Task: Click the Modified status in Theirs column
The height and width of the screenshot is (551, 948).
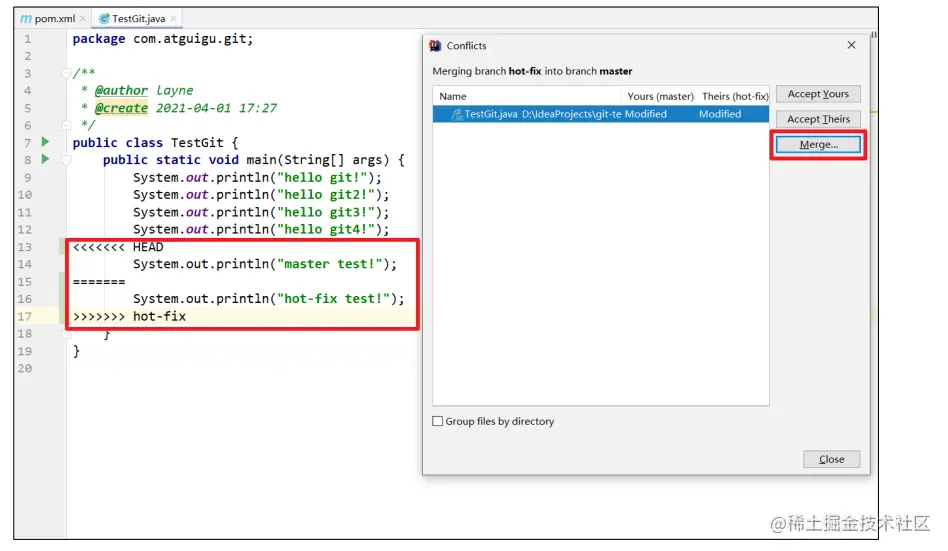Action: (719, 114)
